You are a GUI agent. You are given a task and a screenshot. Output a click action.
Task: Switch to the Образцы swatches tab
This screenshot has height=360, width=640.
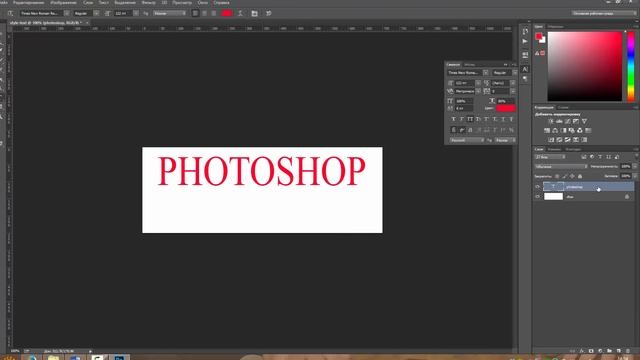click(x=556, y=27)
